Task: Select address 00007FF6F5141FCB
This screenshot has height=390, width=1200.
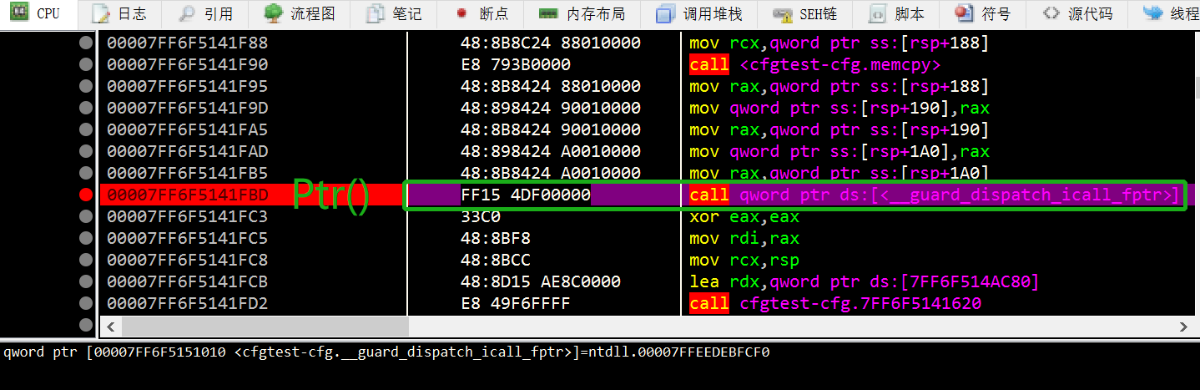Action: [187, 281]
